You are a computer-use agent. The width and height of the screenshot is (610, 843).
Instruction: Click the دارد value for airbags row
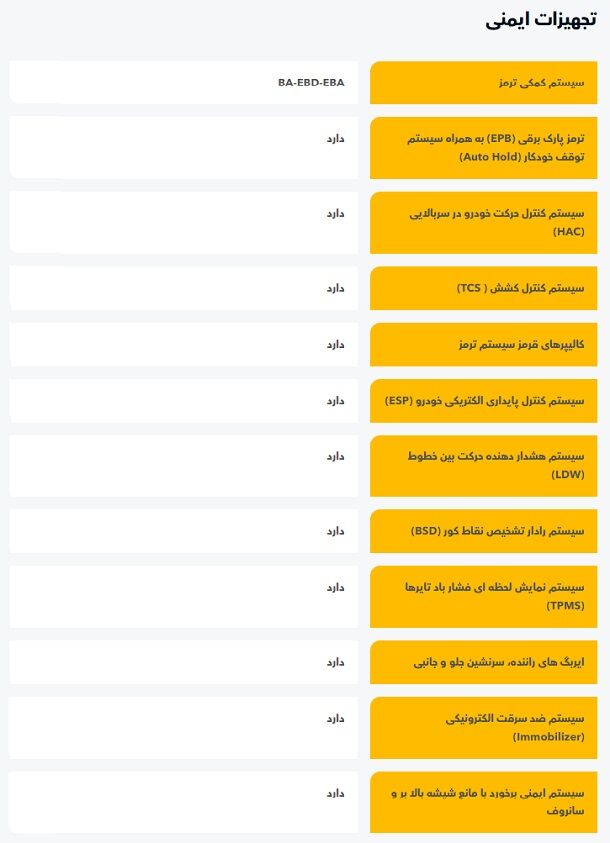(x=334, y=662)
